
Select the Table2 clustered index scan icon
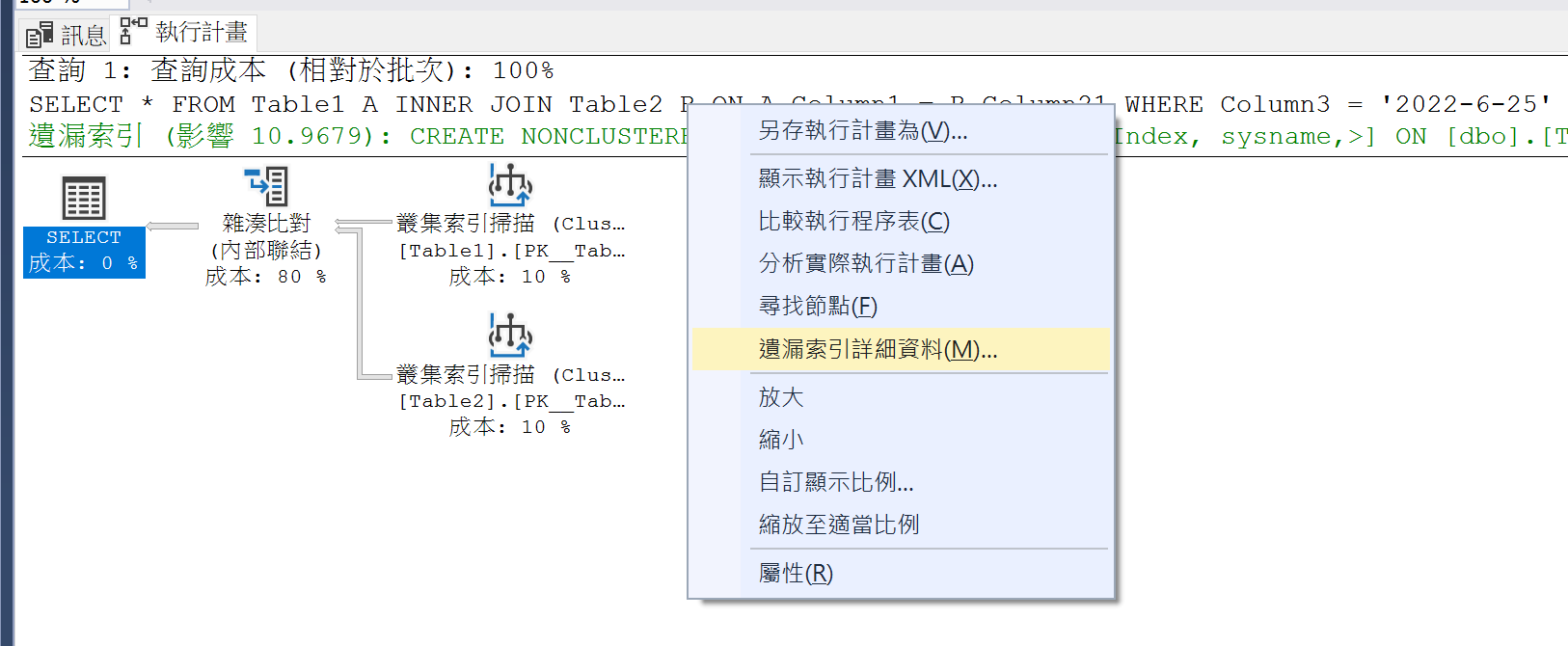(x=510, y=336)
